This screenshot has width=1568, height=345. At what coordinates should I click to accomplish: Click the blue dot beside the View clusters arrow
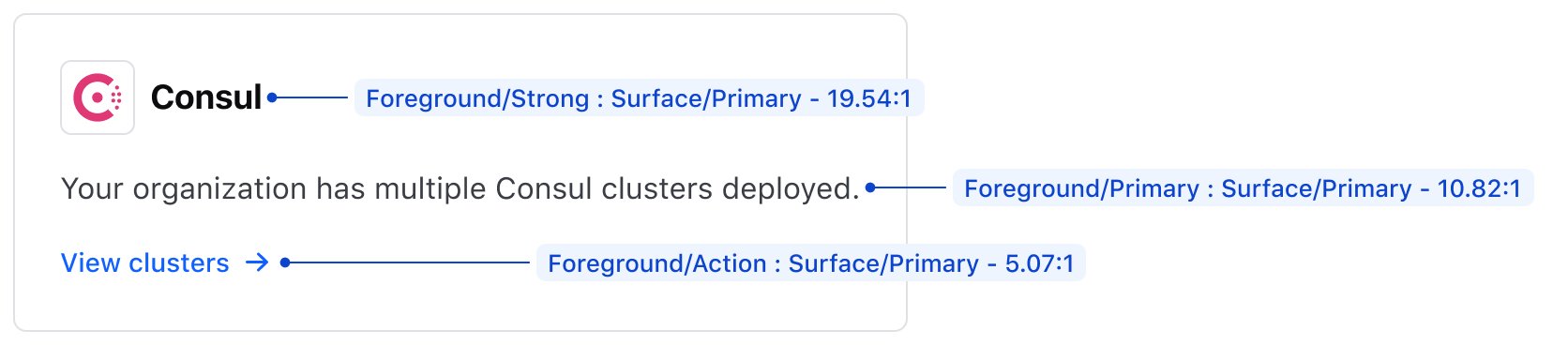pyautogui.click(x=285, y=262)
